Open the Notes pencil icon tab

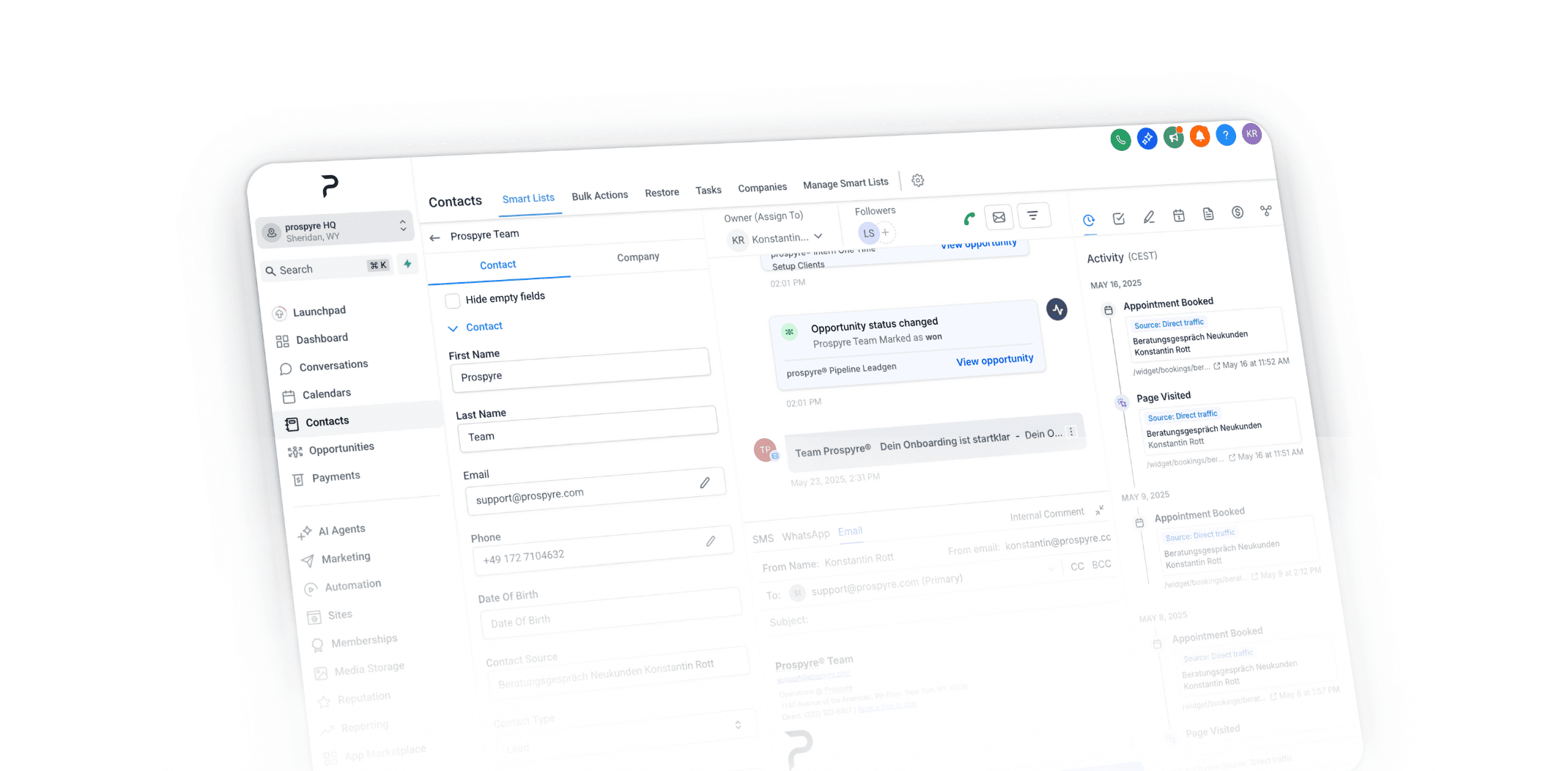point(1149,217)
